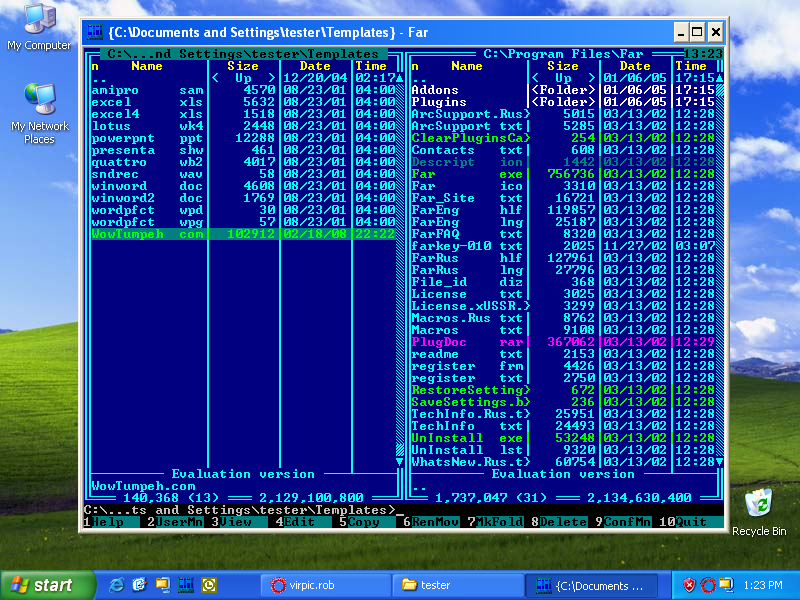This screenshot has width=800, height=600.
Task: Select UnInstall exe file row
Action: click(x=563, y=438)
